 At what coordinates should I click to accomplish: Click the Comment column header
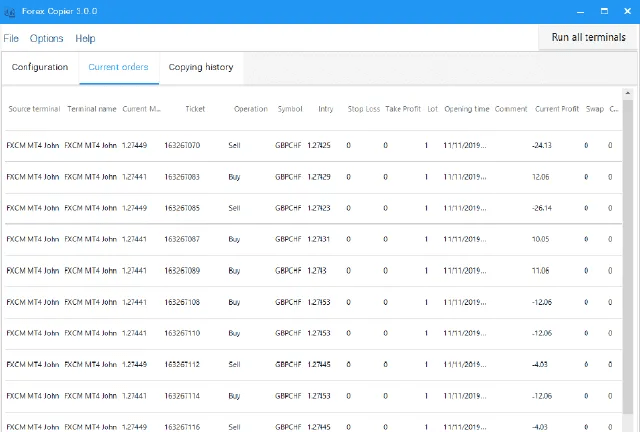point(511,109)
